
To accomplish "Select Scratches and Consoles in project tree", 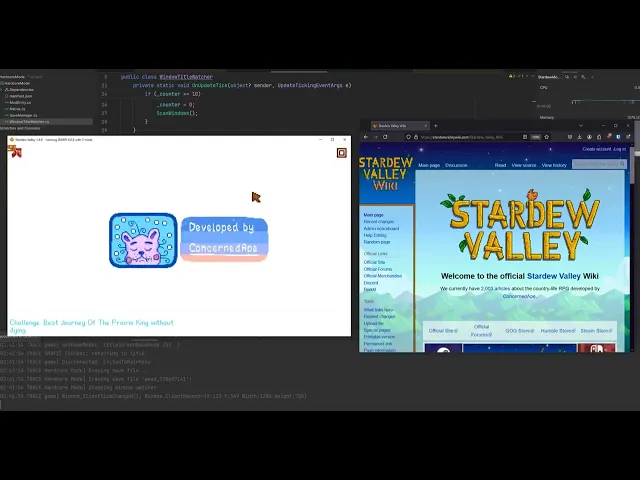I will click(20, 128).
